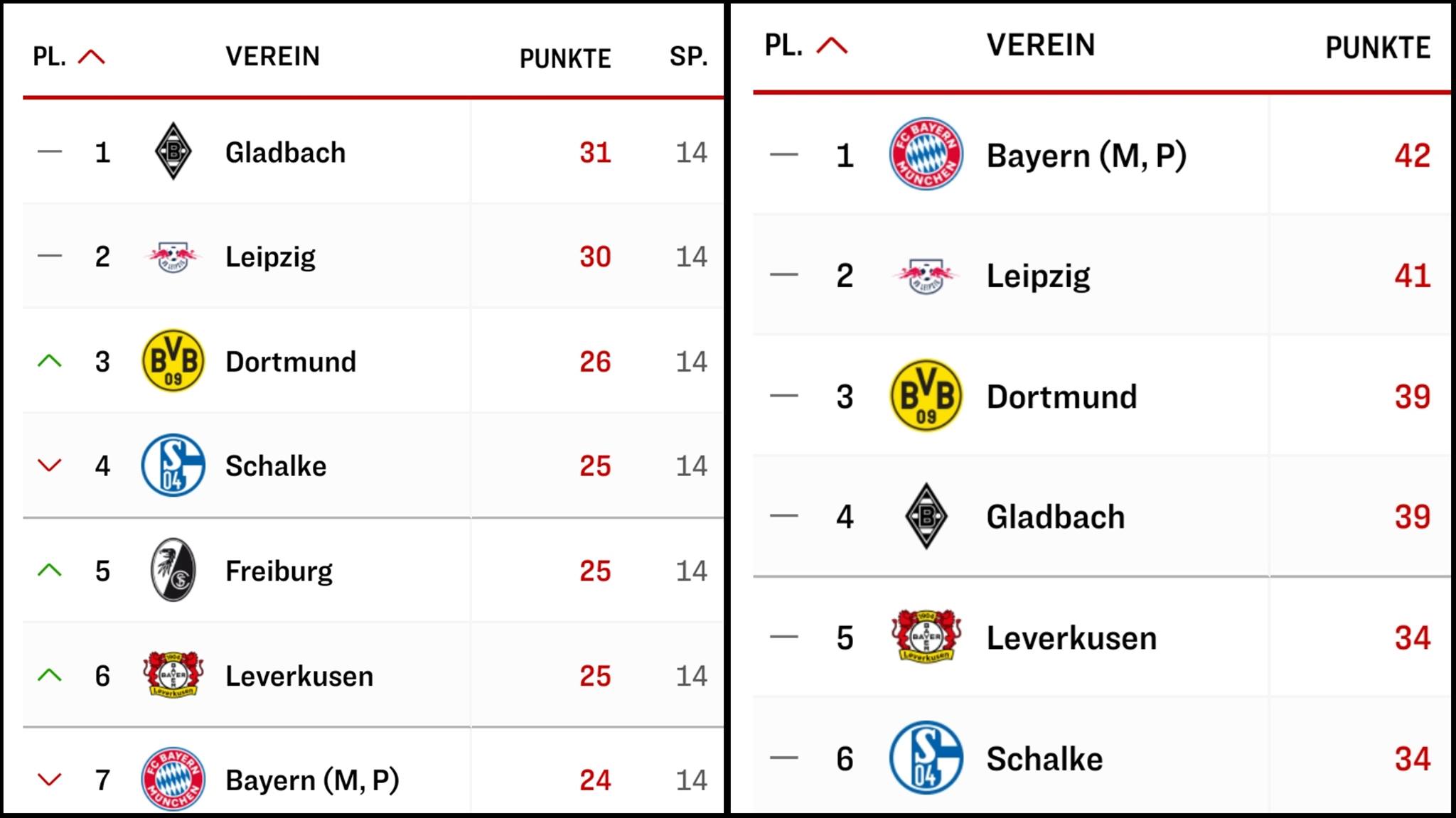
Task: Click the Gladbach crest in left table
Action: [x=173, y=151]
